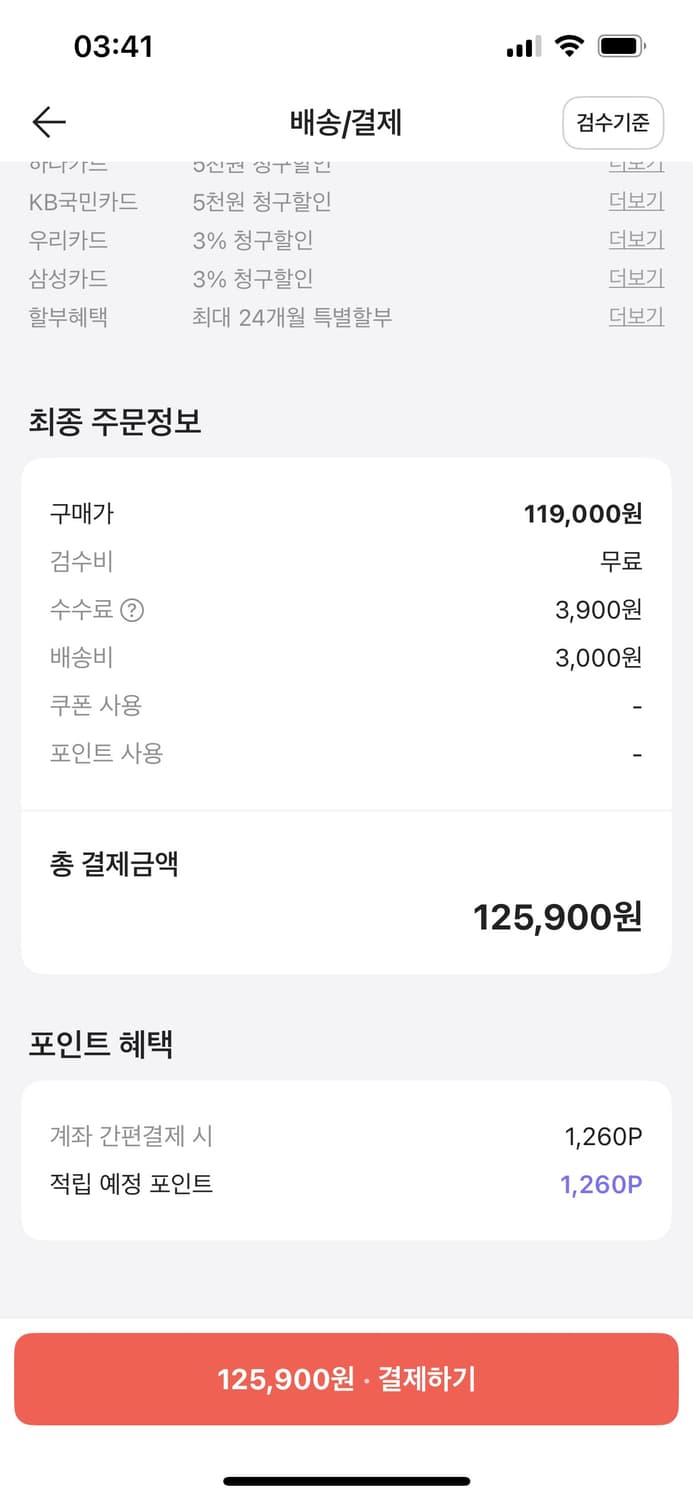Select the 계좌 간편결제 시 row
The image size is (693, 1500).
346,1135
